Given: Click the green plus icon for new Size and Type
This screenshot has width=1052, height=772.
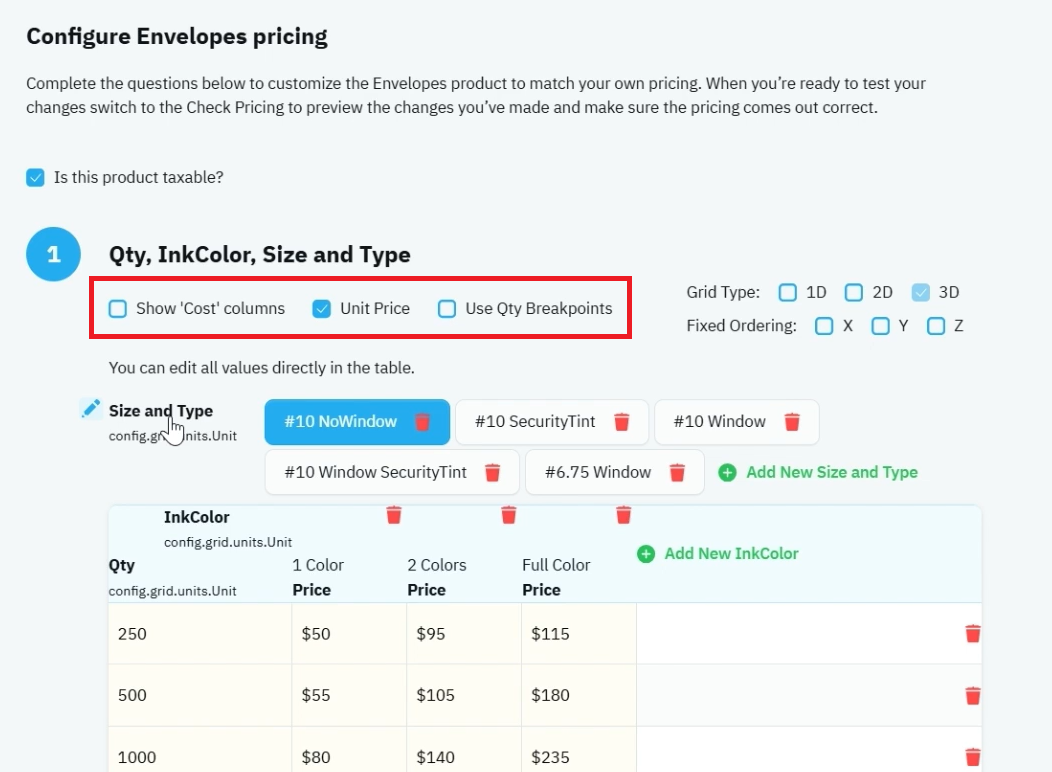Looking at the screenshot, I should coord(727,473).
